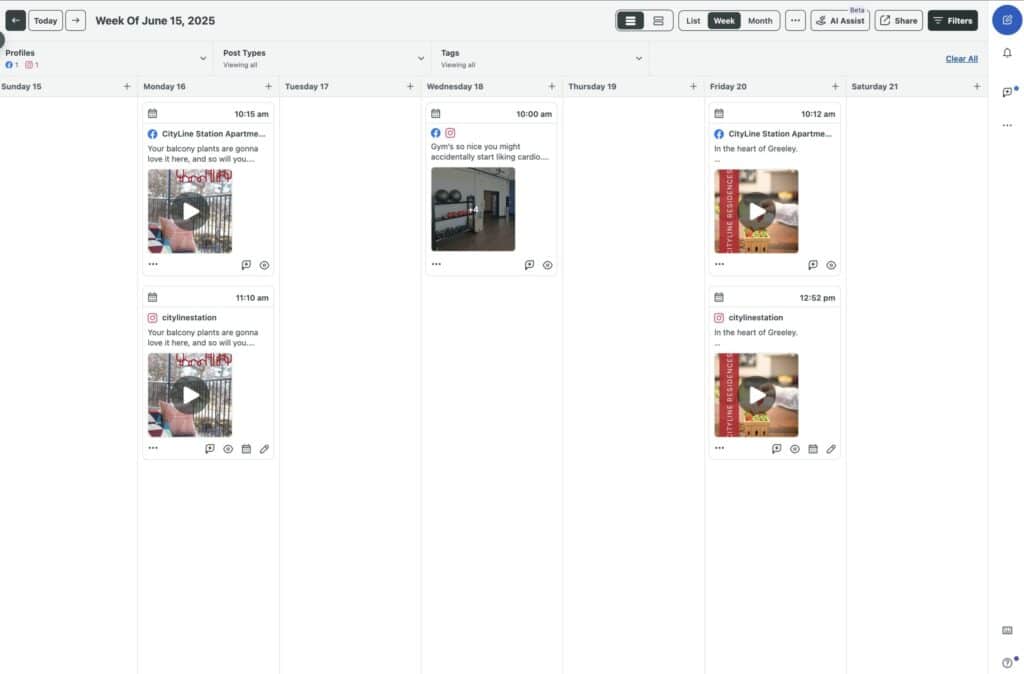1024x674 pixels.
Task: Reschedule the Monday 11:10 am post
Action: pyautogui.click(x=246, y=449)
